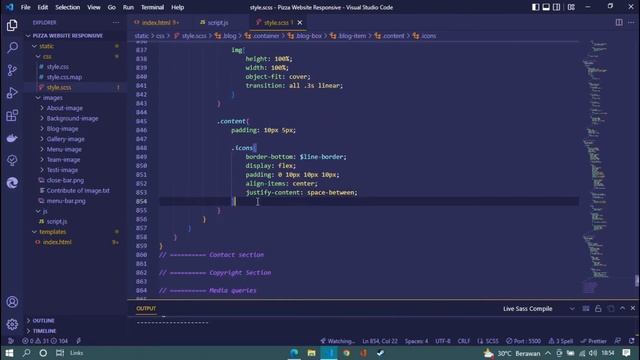Collapse the PIZZA WEBSITE RESPONSIVE root folder
The image size is (640, 360).
click(x=64, y=36)
